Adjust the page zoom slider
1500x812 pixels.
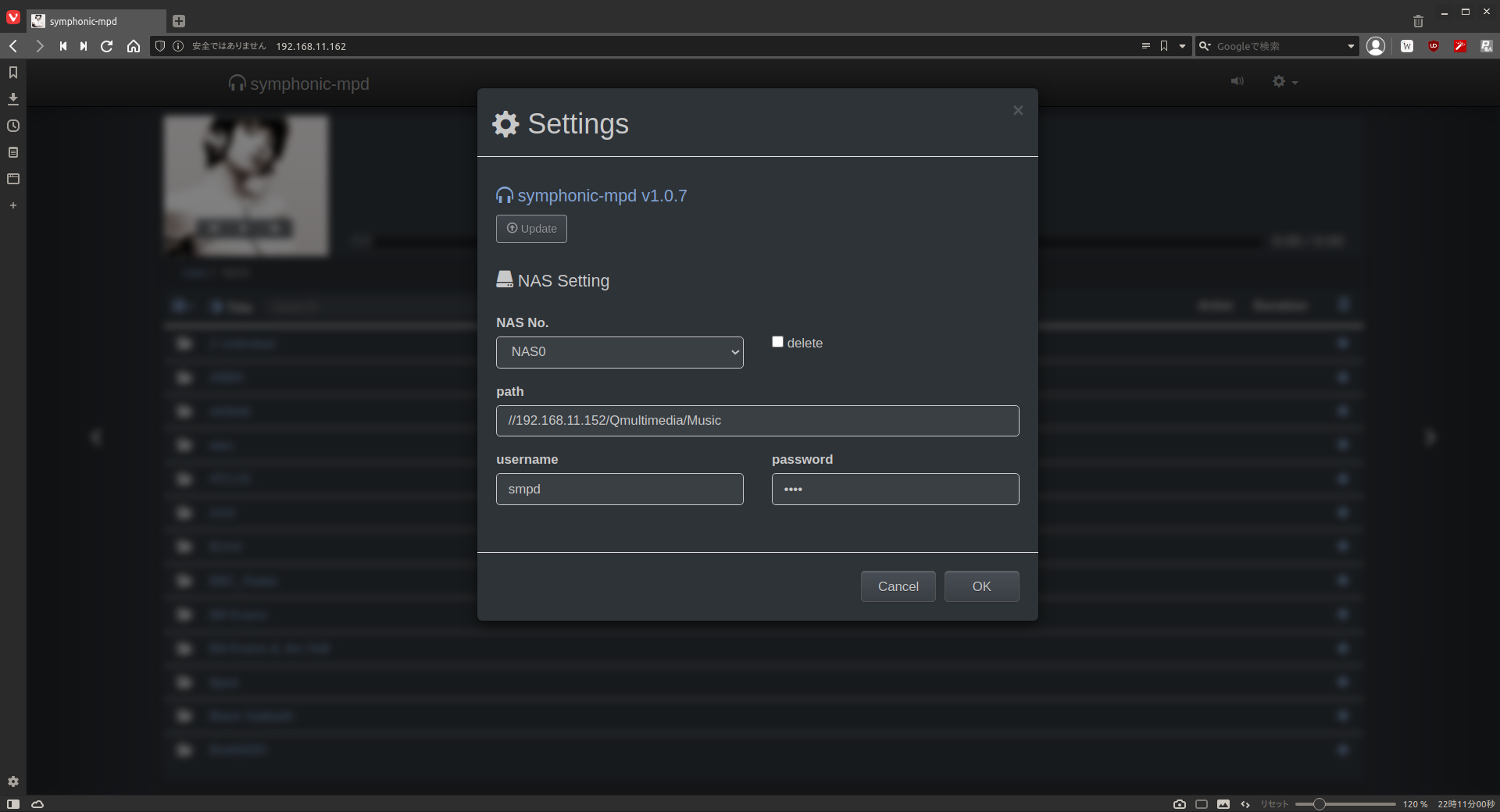point(1345,804)
